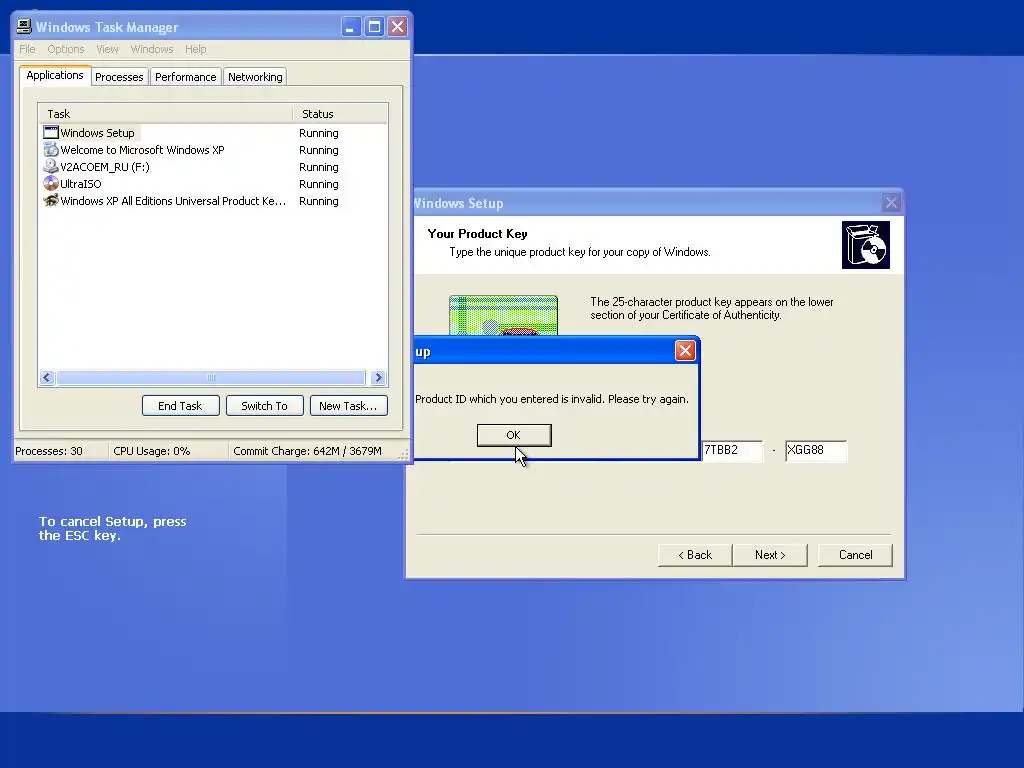Open the Help menu in Task Manager

195,49
